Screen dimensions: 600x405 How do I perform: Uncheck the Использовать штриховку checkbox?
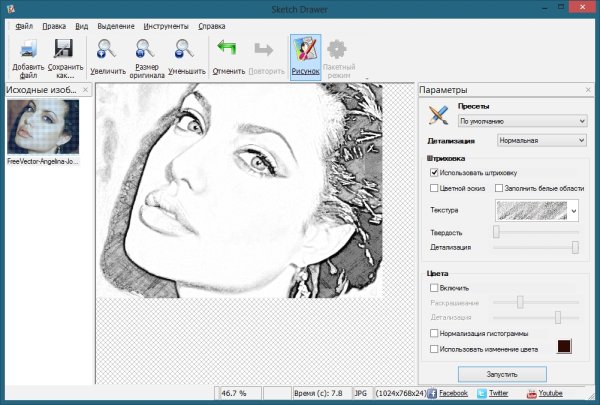point(434,172)
